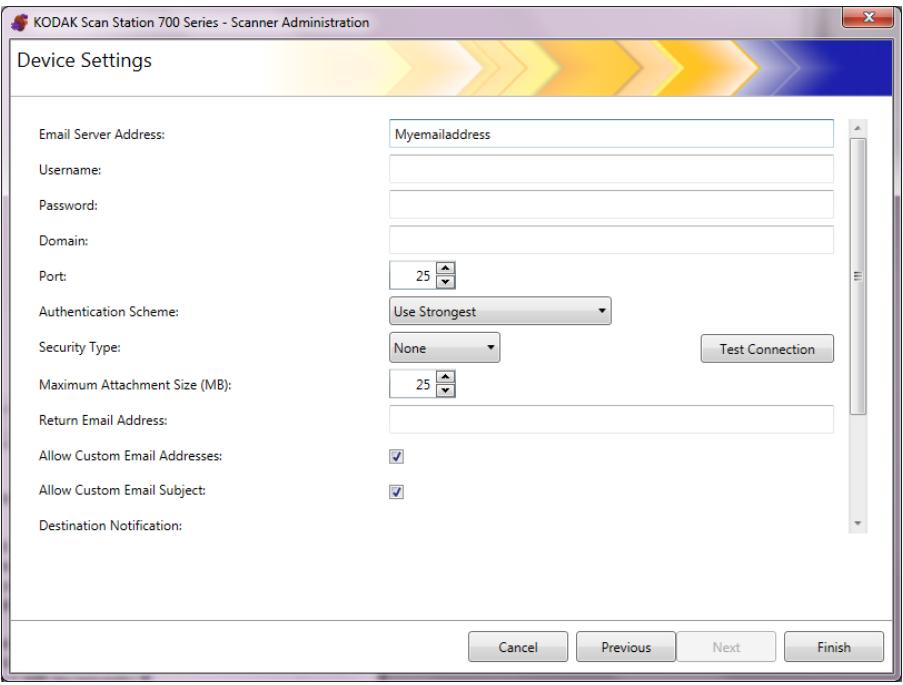Viewport: 903px width, 685px height.
Task: Click the scrollbar down arrow
Action: (x=858, y=523)
